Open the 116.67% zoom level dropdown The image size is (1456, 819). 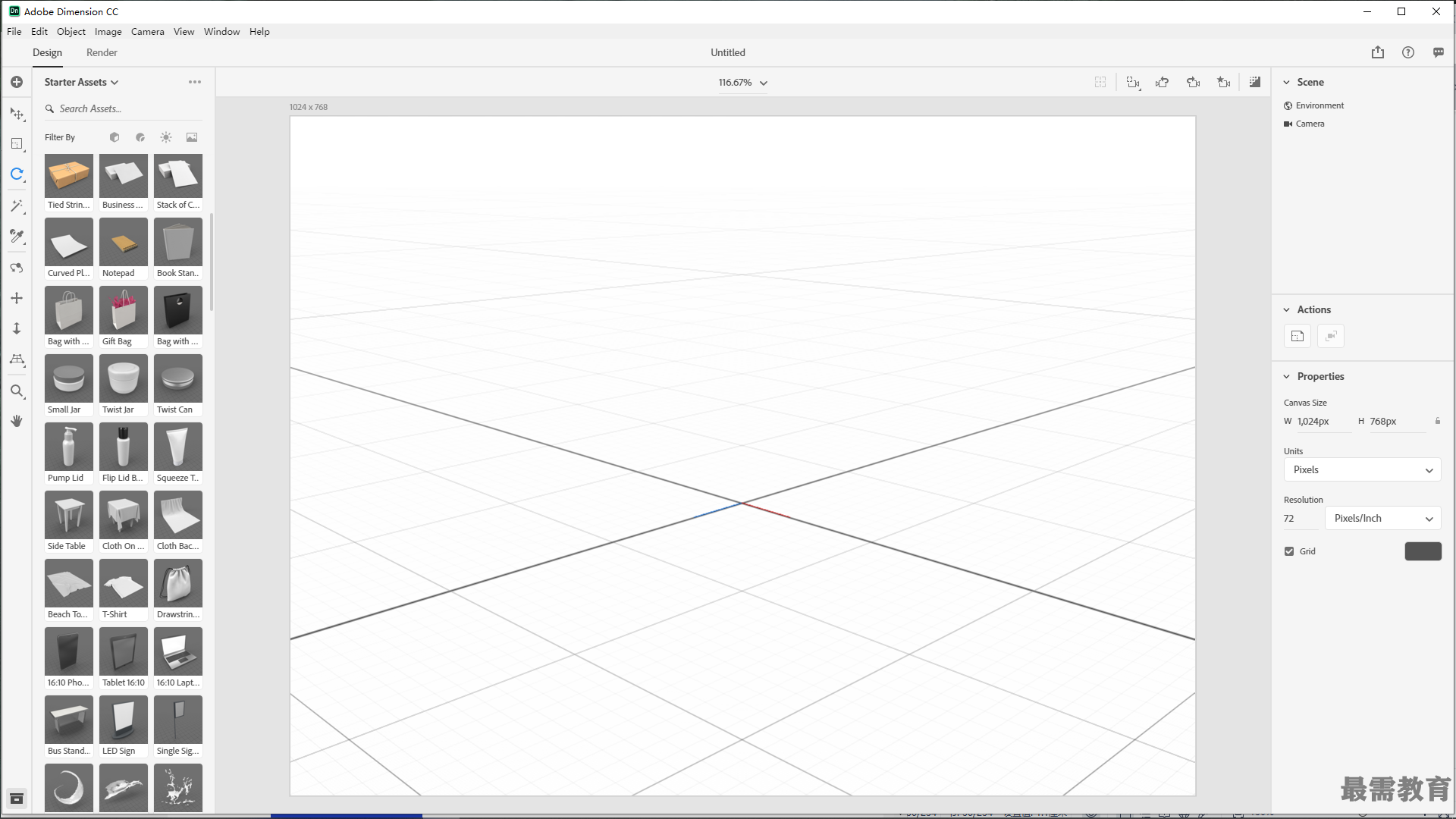(x=743, y=83)
